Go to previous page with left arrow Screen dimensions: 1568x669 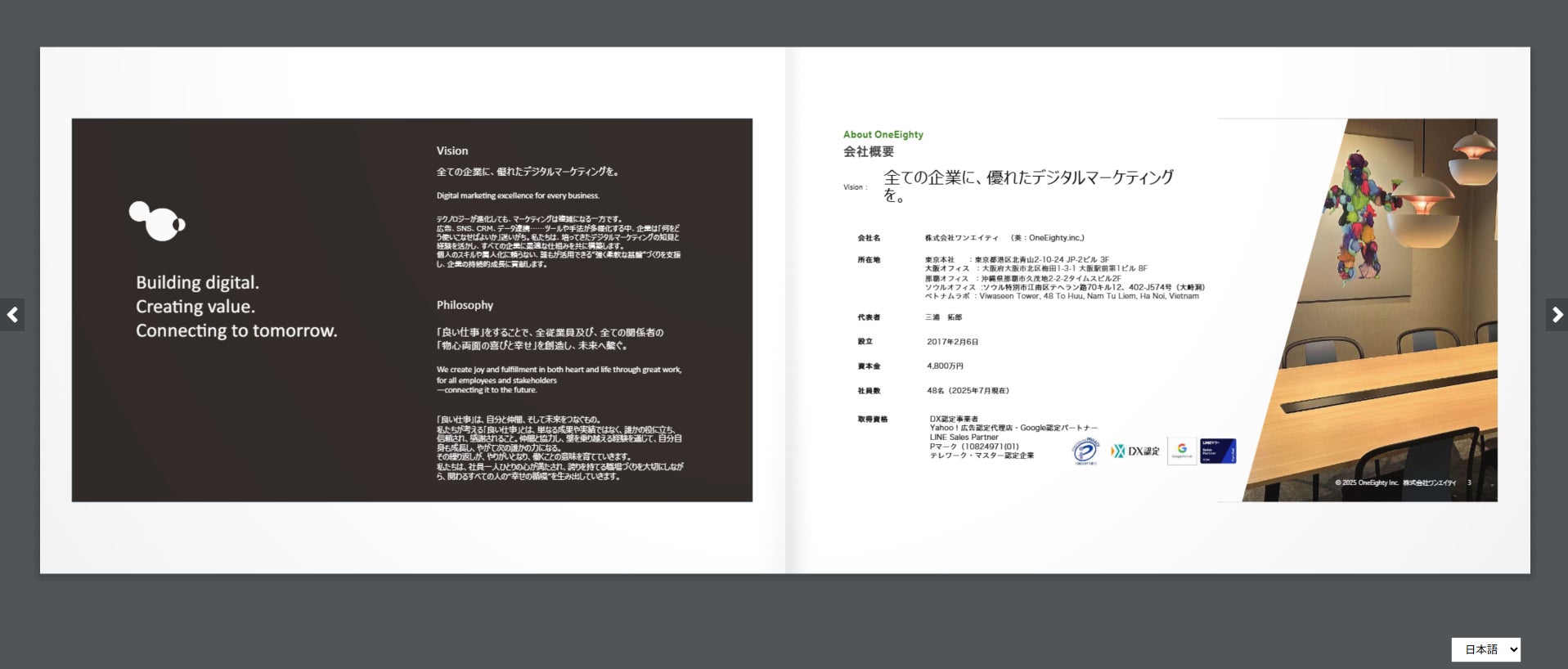click(x=12, y=315)
